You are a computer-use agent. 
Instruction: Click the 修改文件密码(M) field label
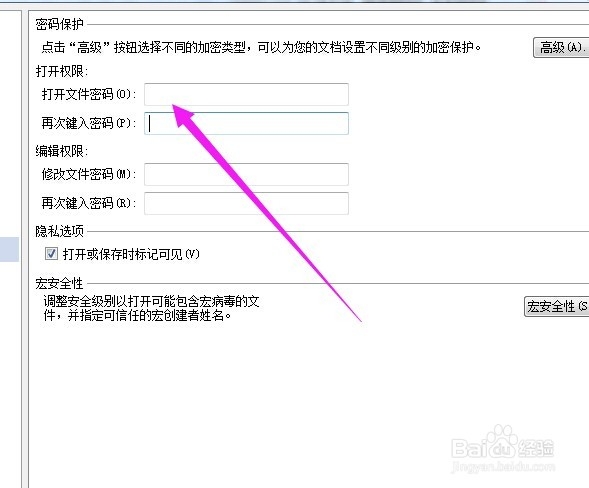click(89, 174)
